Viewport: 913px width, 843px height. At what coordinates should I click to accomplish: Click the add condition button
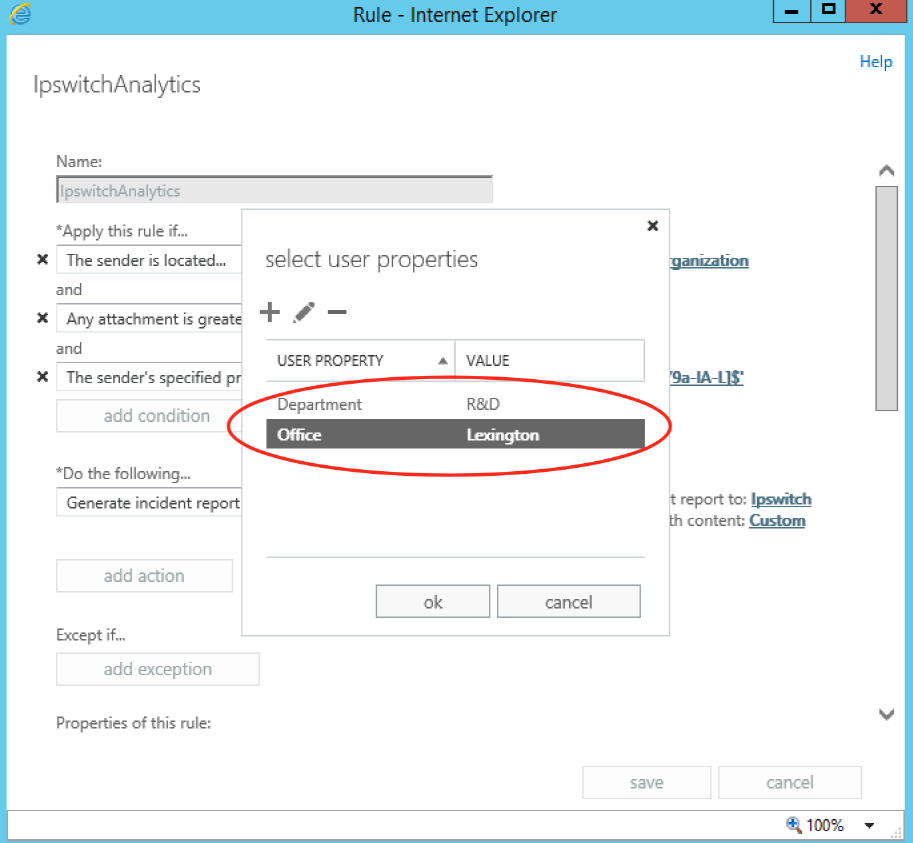coord(149,416)
